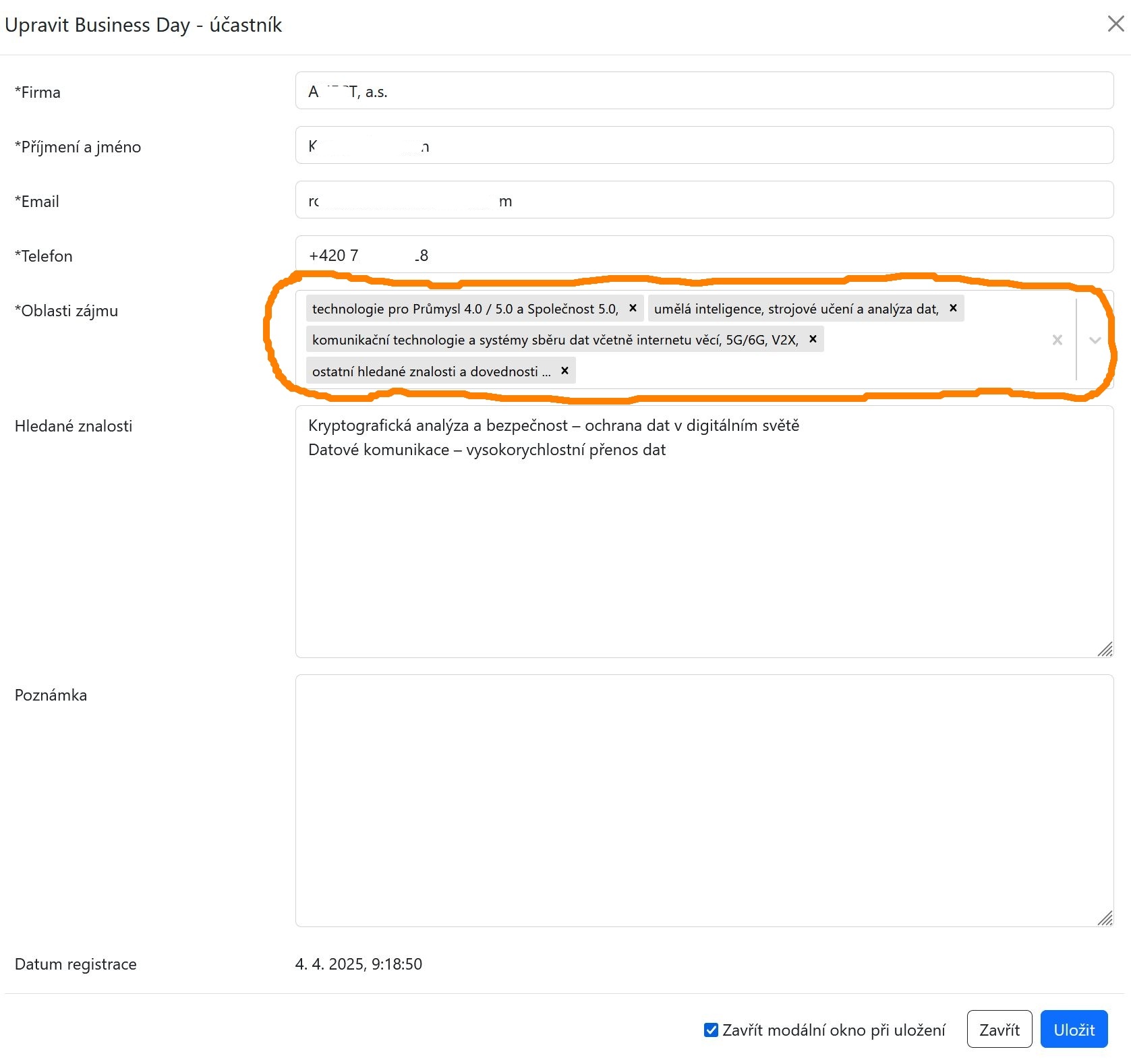Toggle 'Zavřít modální okno při uložení' checkbox
This screenshot has height=1064, width=1131.
[x=711, y=1030]
